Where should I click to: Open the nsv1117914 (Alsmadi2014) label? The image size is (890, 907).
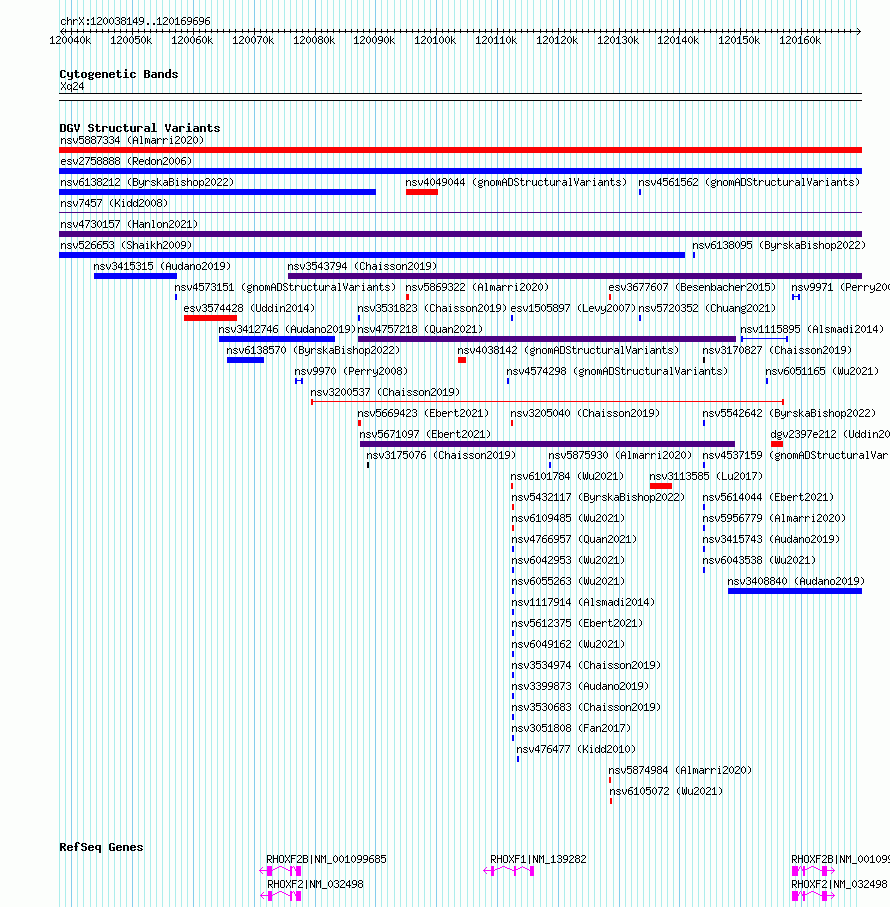[584, 603]
